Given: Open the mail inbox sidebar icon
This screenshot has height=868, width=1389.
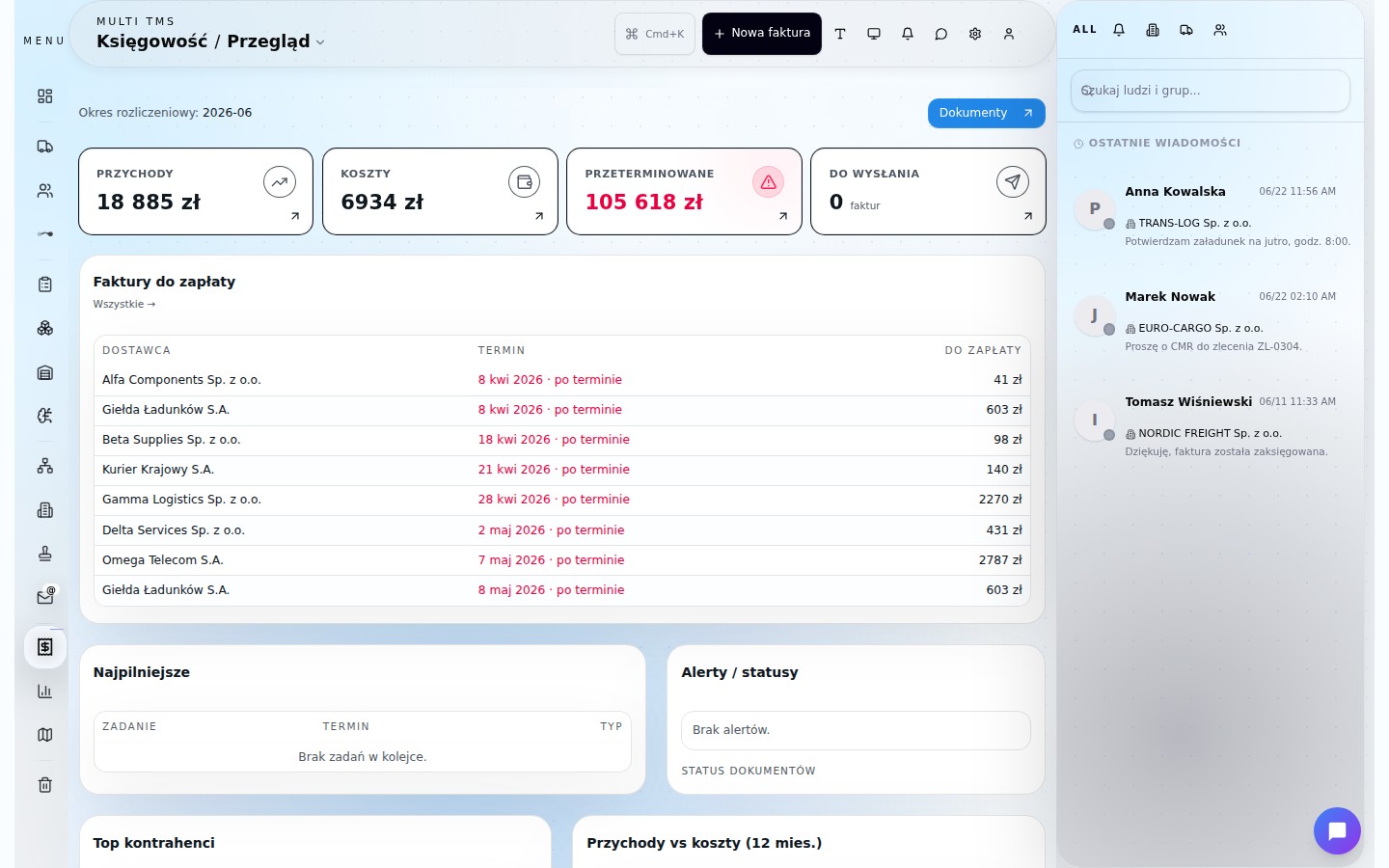Looking at the screenshot, I should coord(44,597).
